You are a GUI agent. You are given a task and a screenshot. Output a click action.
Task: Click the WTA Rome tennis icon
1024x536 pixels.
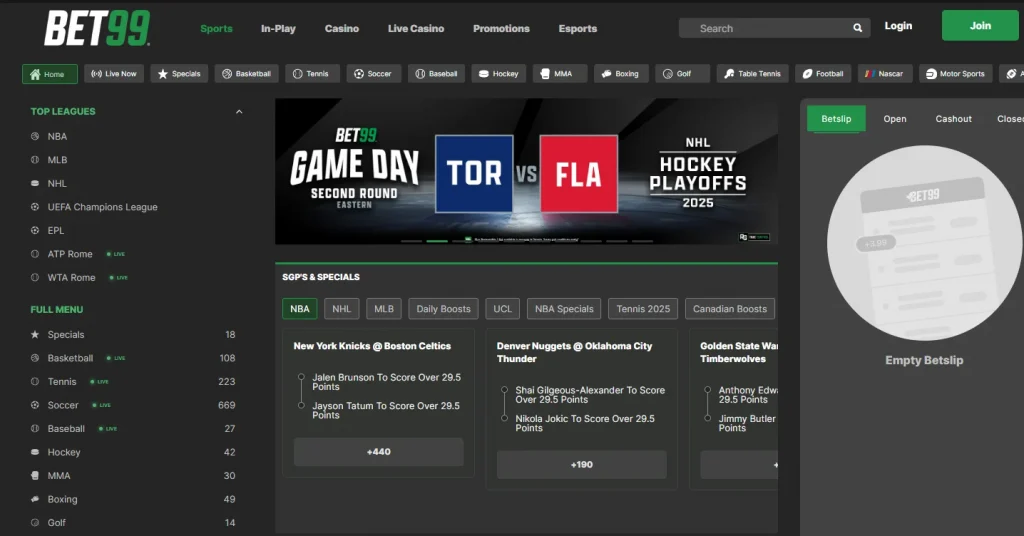pyautogui.click(x=35, y=277)
